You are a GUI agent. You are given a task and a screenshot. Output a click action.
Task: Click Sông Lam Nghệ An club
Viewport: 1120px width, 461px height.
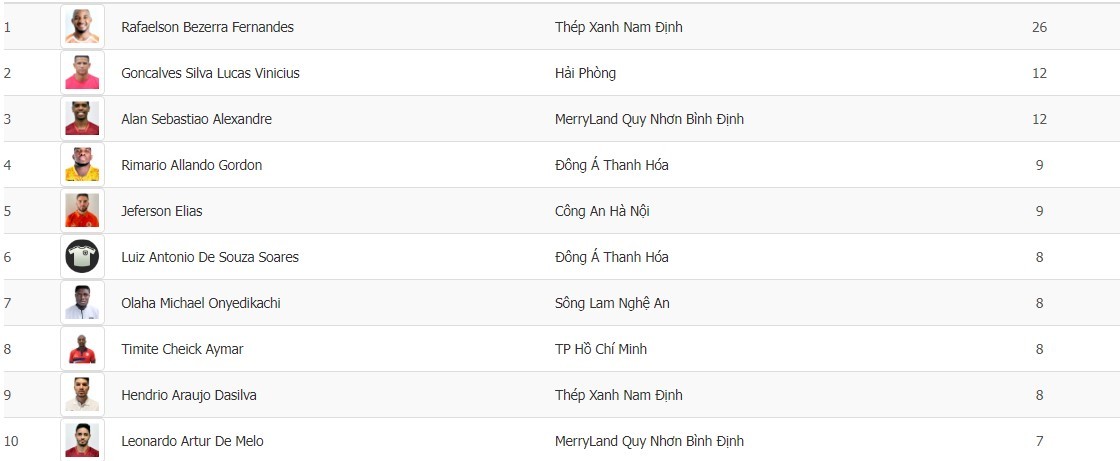[612, 303]
